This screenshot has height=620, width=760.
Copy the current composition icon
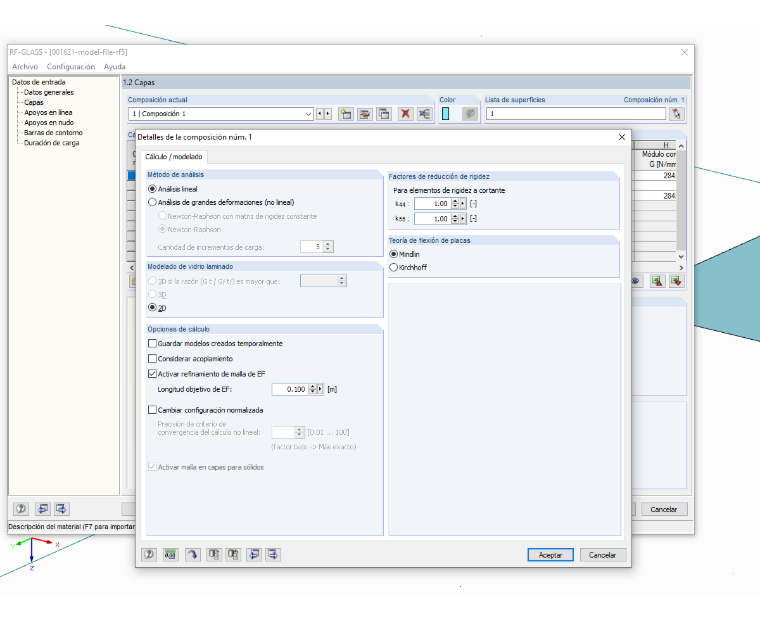(x=384, y=114)
